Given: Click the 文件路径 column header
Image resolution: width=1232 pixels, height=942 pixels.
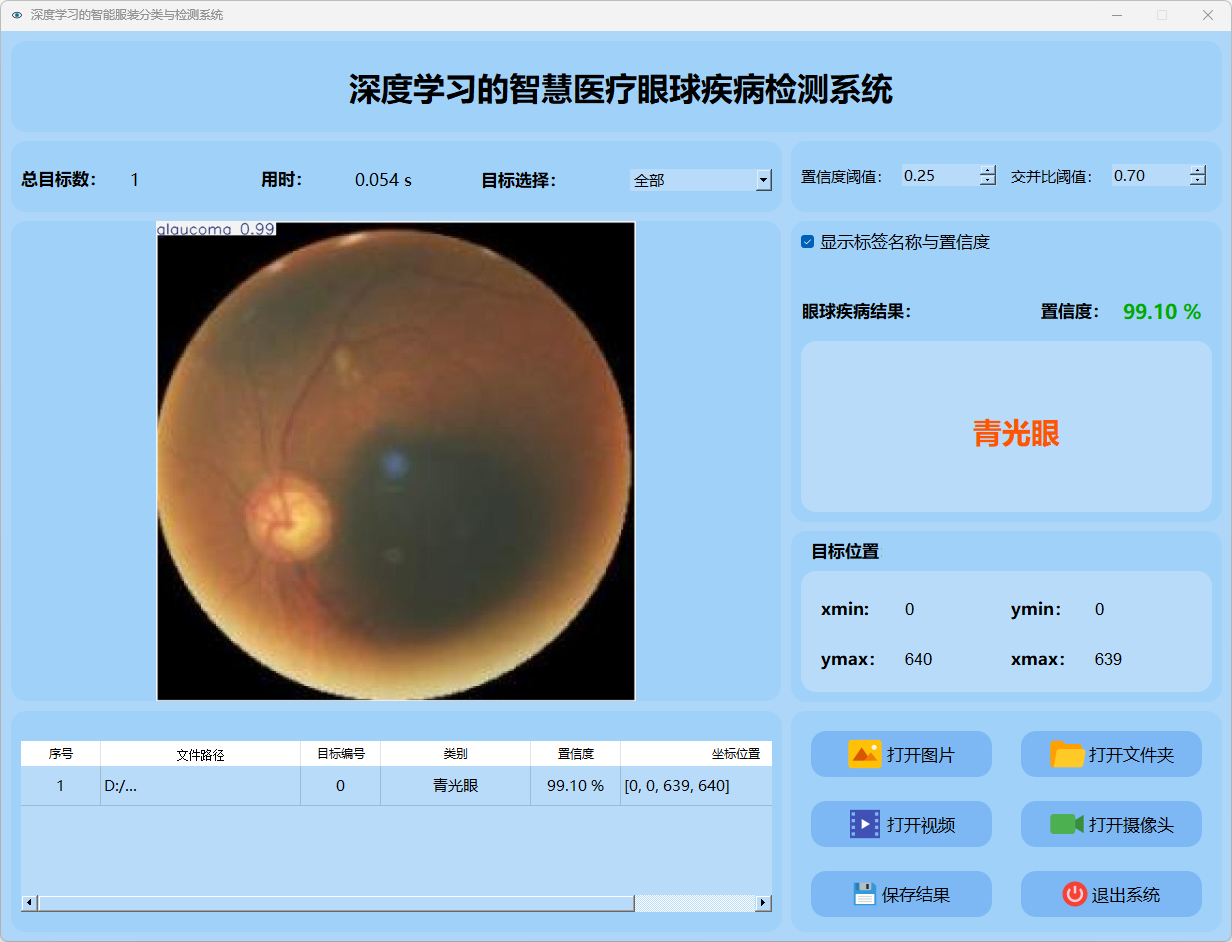Looking at the screenshot, I should (200, 754).
